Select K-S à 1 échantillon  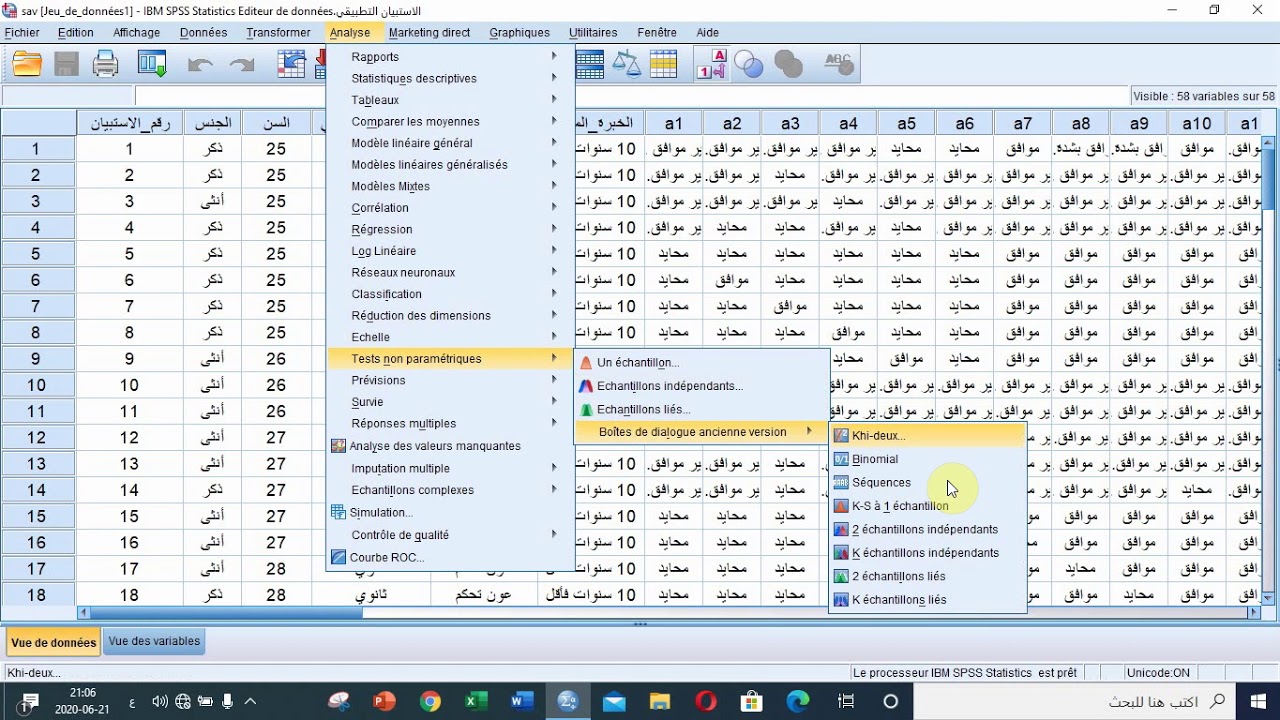click(928, 506)
